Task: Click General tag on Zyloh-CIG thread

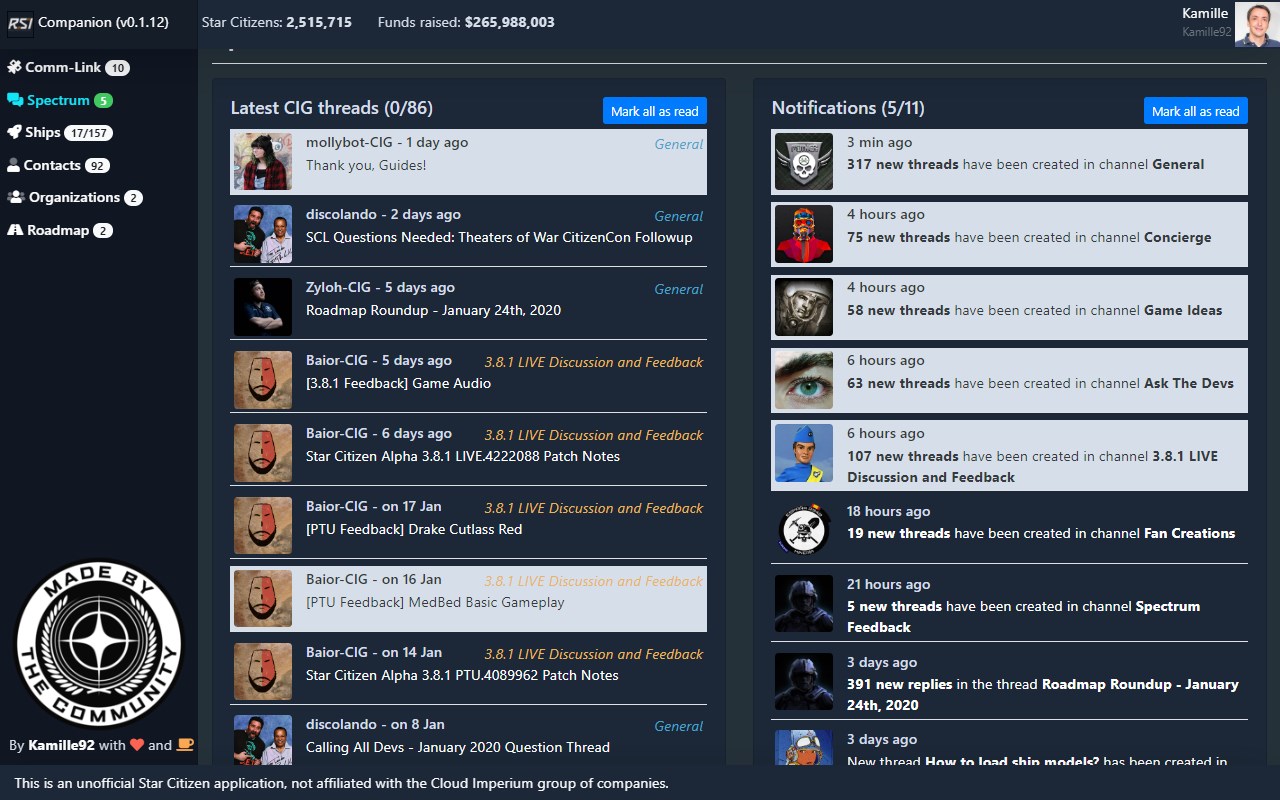Action: coord(679,289)
